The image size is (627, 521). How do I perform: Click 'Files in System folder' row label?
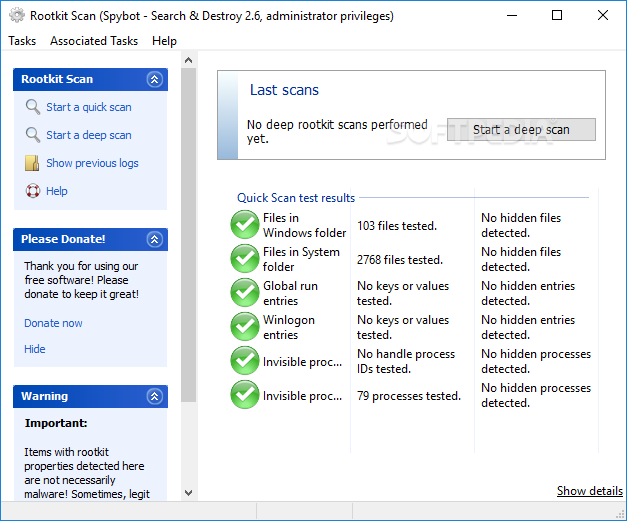coord(302,259)
